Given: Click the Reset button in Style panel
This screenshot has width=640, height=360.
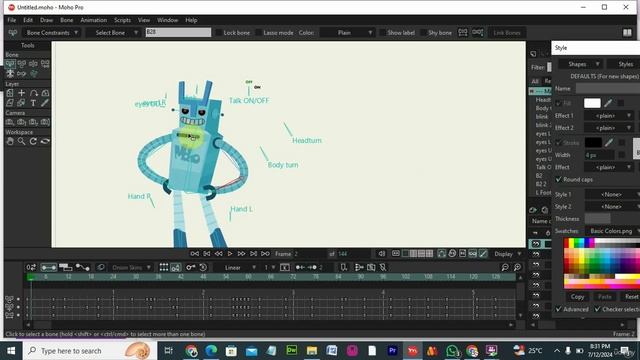Looking at the screenshot, I should (x=631, y=297).
